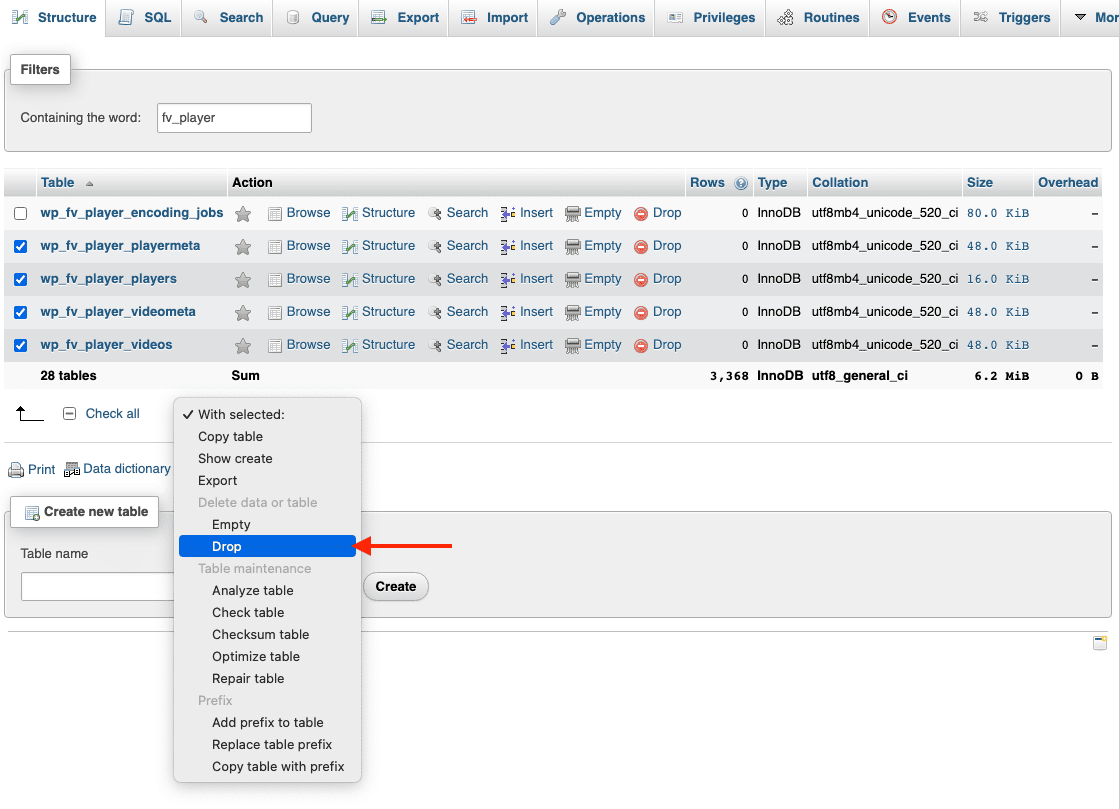Uncheck the wp_fv_player_videometa checkbox

21,312
